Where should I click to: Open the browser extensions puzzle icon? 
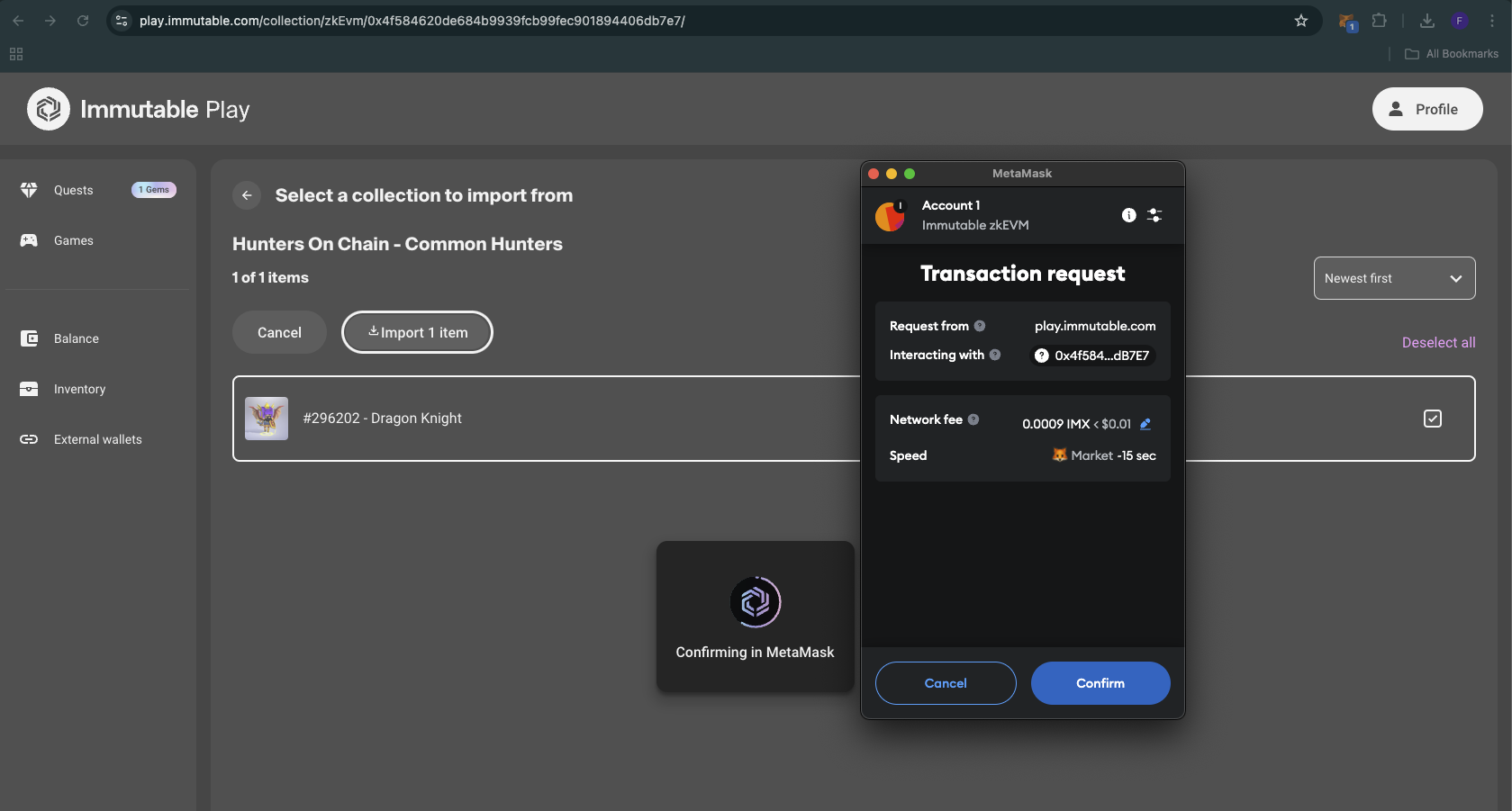pos(1379,21)
